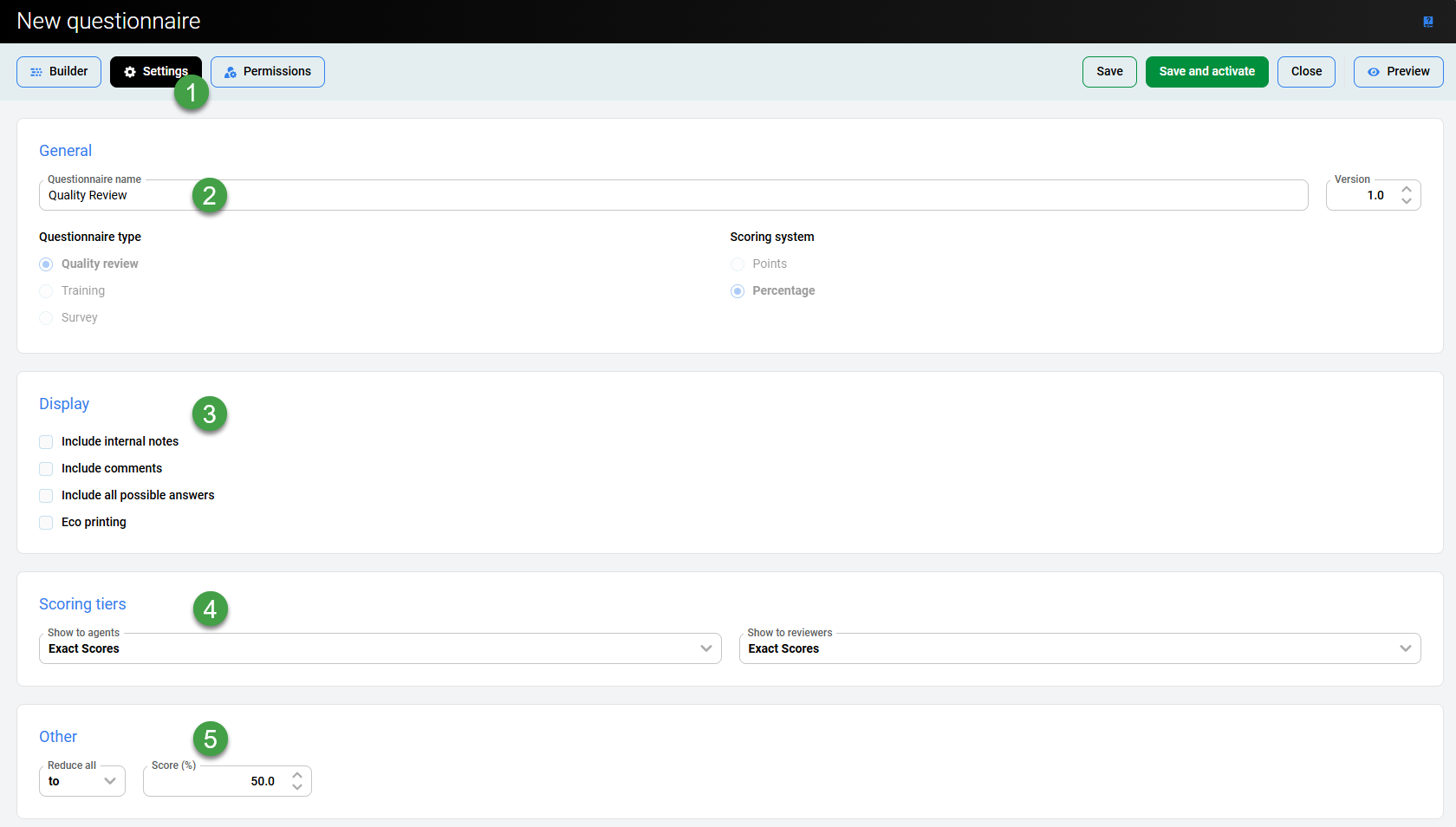Expand the Reduce all dropdown
Image resolution: width=1456 pixels, height=827 pixels.
pyautogui.click(x=82, y=781)
